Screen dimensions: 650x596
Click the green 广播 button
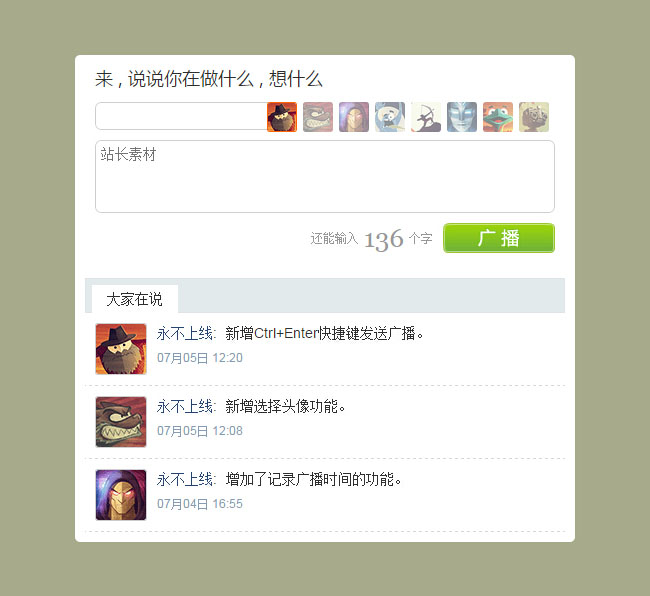pos(499,238)
